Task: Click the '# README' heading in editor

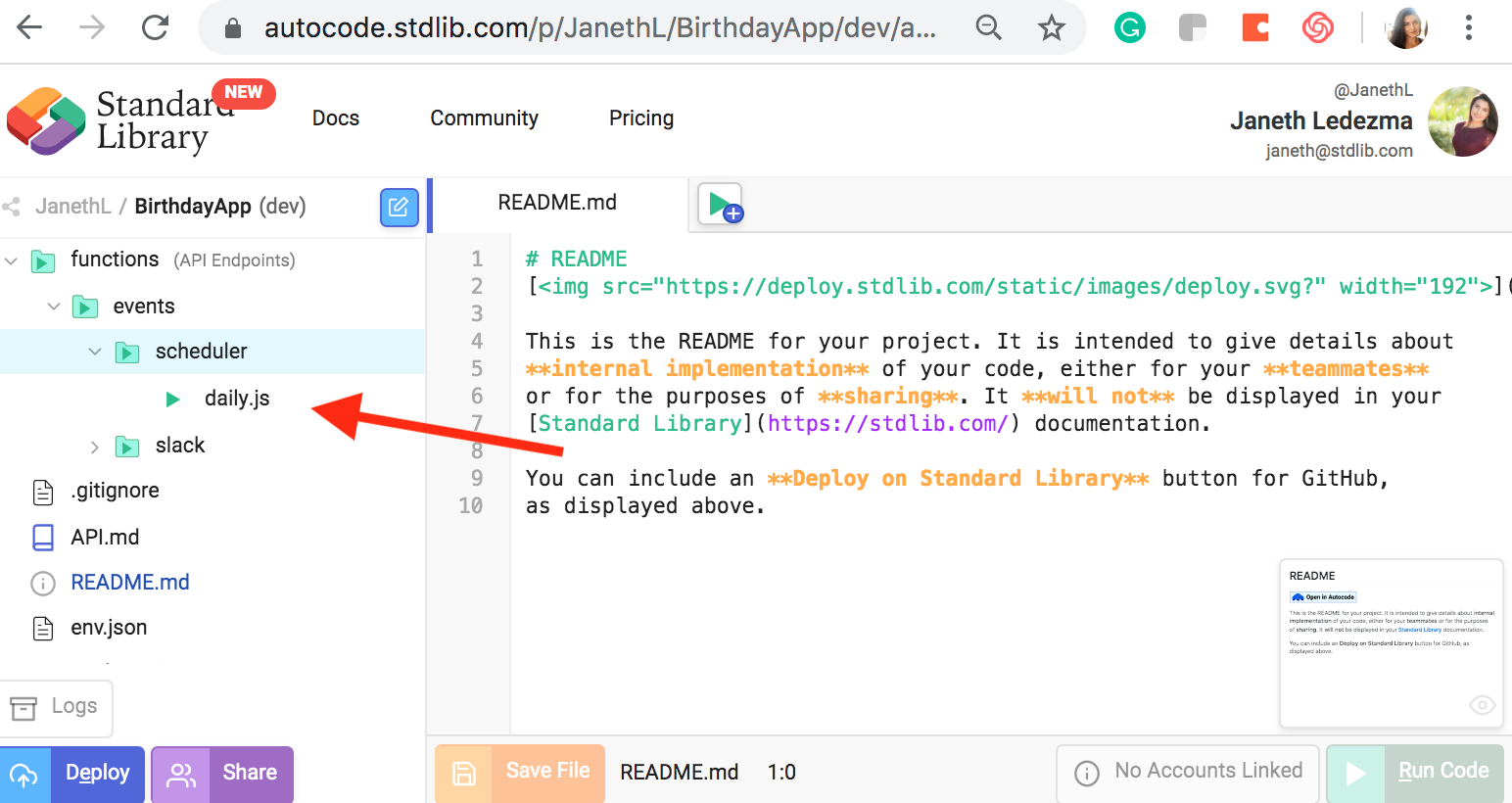Action: point(576,260)
